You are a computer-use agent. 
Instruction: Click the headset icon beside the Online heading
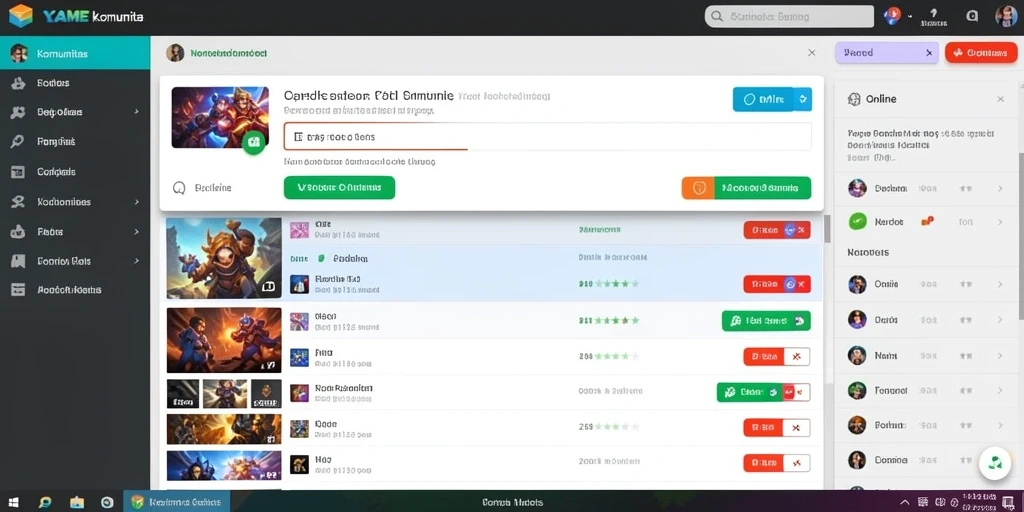click(854, 99)
